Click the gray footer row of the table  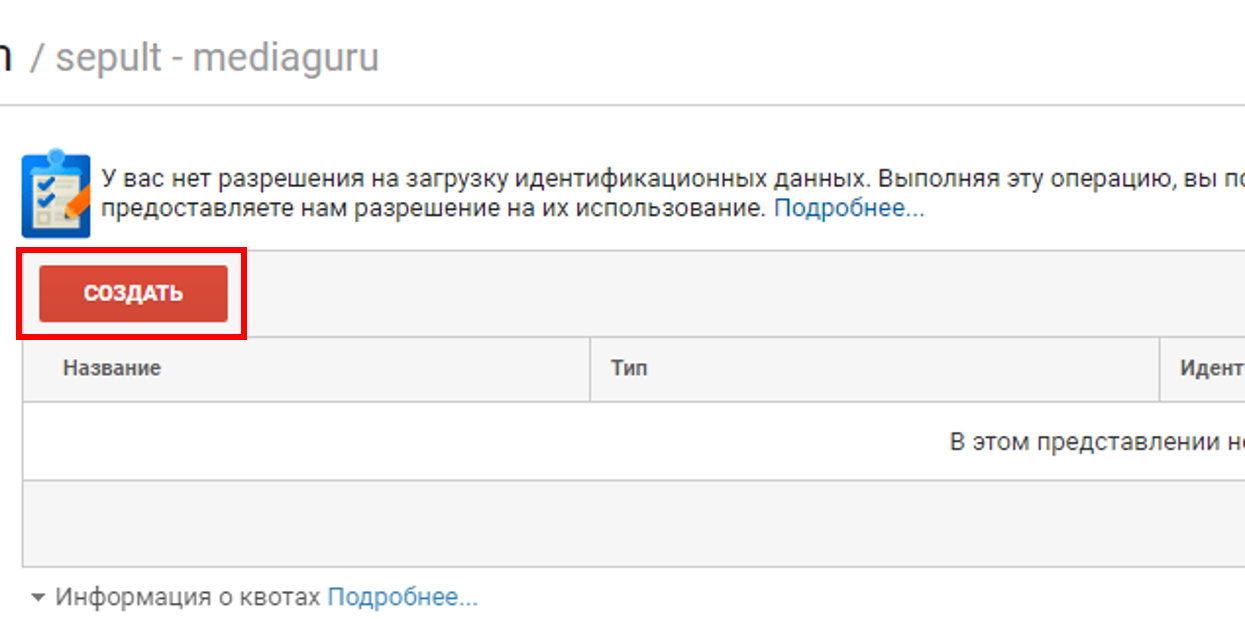pyautogui.click(x=630, y=523)
